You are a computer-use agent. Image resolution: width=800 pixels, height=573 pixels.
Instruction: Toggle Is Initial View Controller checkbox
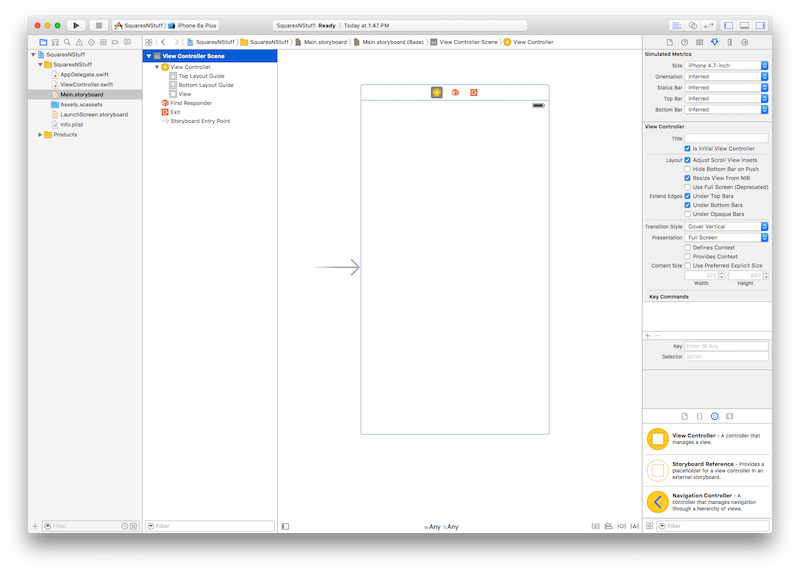tap(687, 148)
